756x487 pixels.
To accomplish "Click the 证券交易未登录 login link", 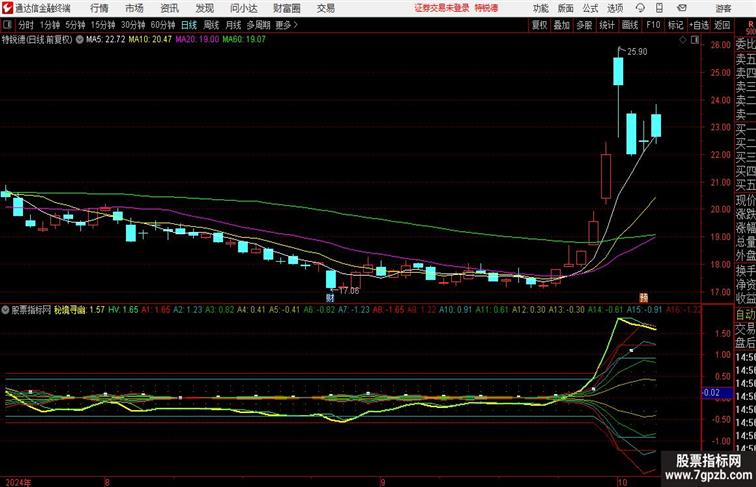I will (442, 8).
